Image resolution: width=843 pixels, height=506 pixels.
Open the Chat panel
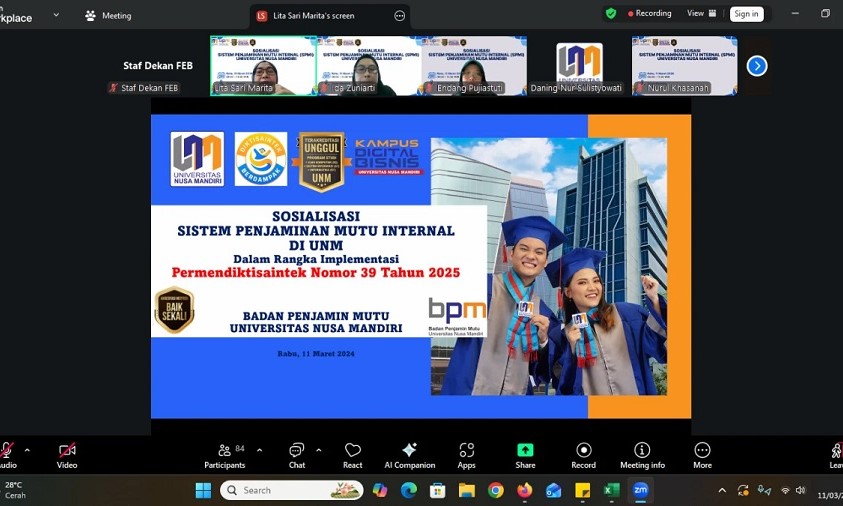click(296, 455)
